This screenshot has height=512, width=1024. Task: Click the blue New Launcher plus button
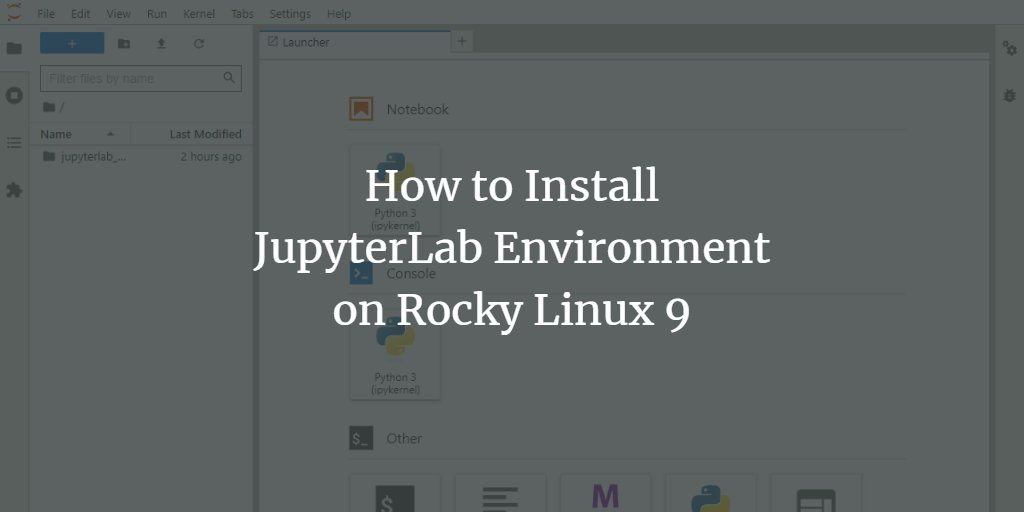(x=72, y=43)
